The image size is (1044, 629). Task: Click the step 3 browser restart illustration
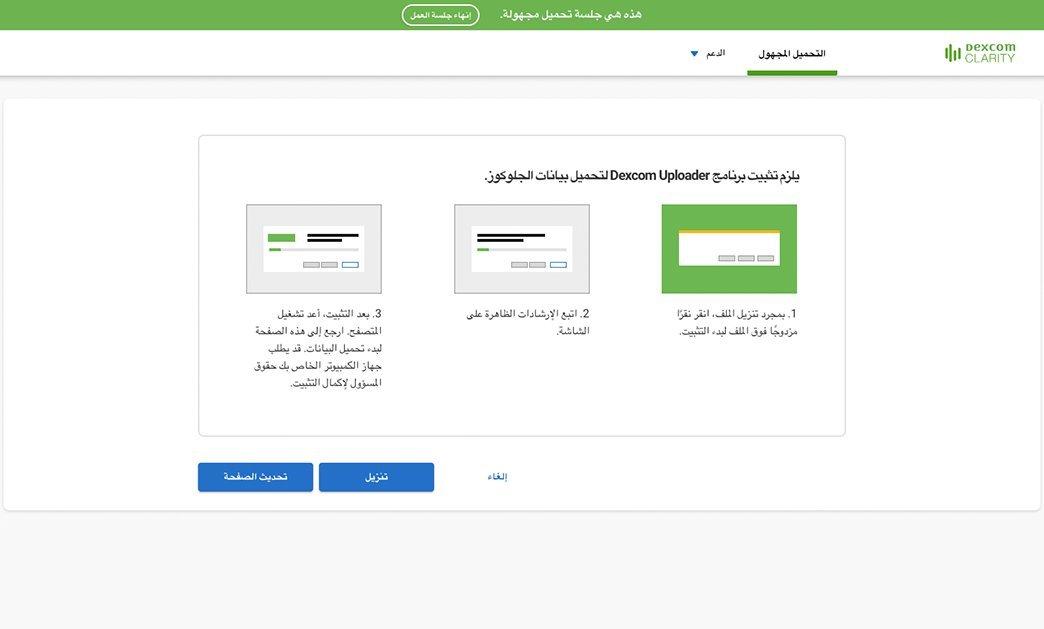(313, 249)
